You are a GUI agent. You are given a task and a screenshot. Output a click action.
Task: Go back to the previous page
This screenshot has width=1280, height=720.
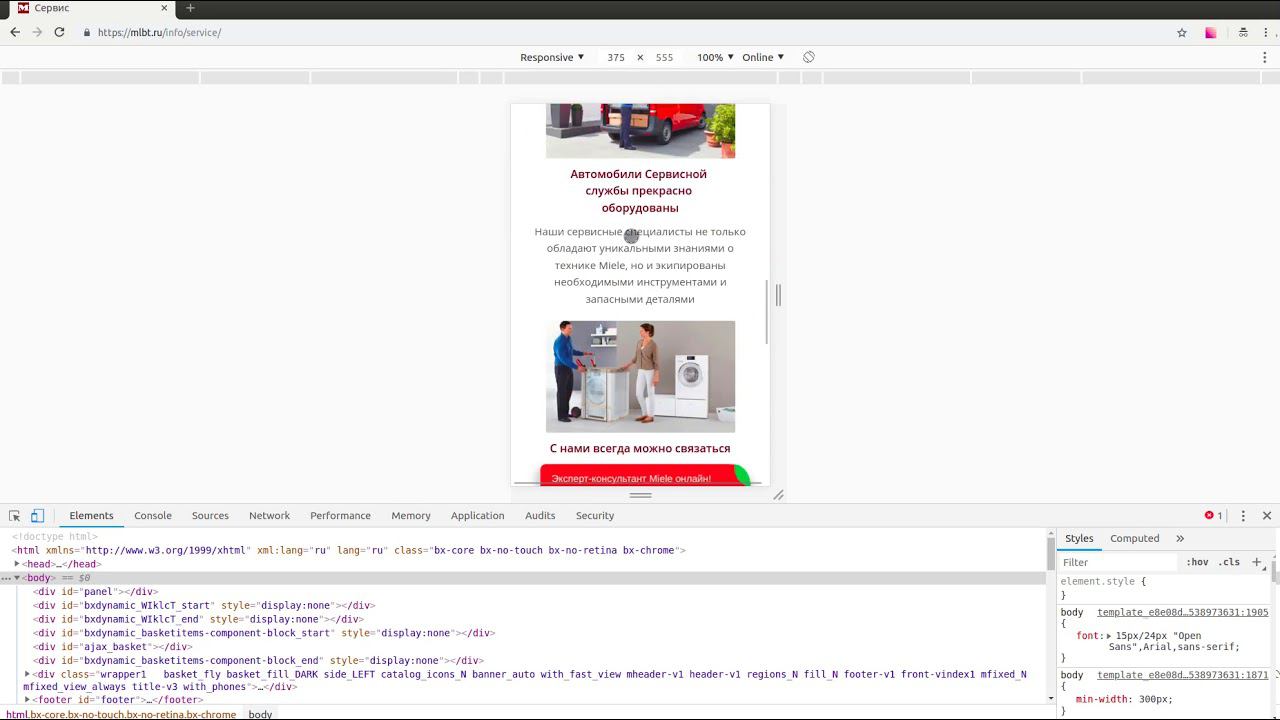(x=15, y=32)
